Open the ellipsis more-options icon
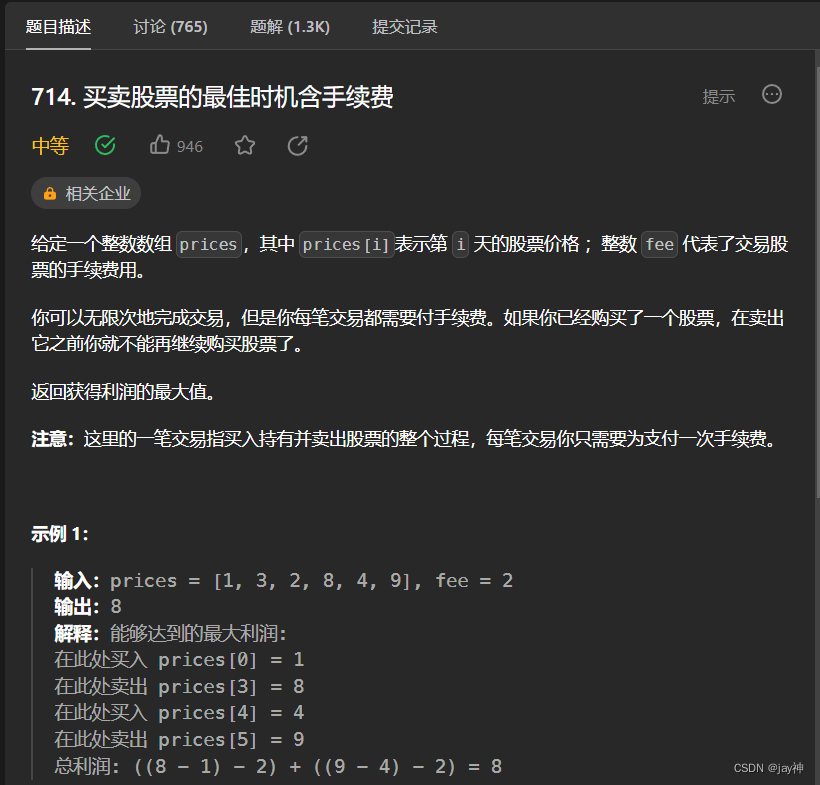The height and width of the screenshot is (785, 820). click(x=771, y=94)
